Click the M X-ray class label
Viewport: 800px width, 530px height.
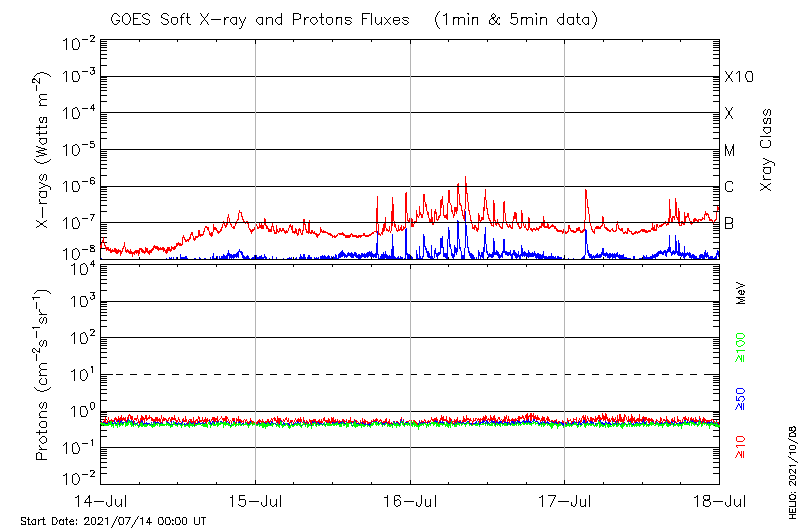(730, 151)
